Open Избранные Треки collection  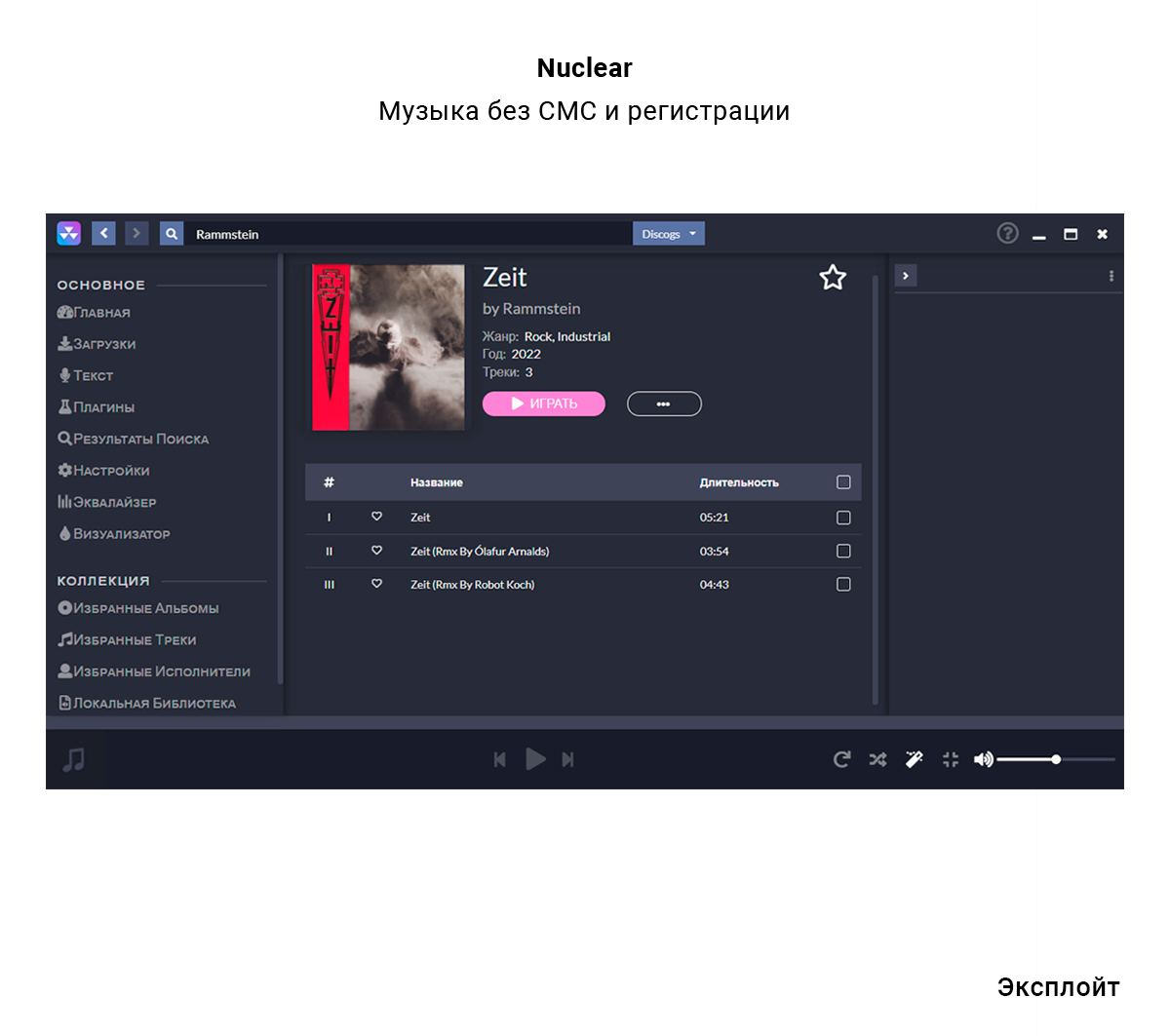pos(127,640)
